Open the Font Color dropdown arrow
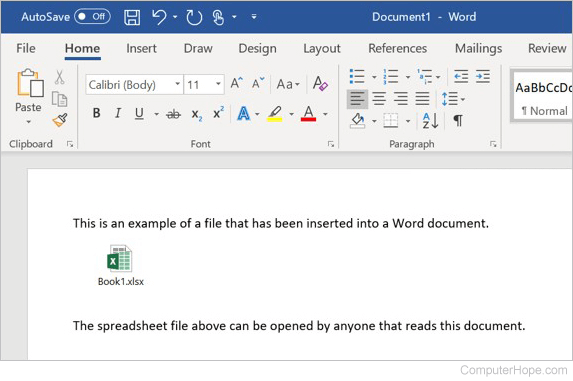 point(325,114)
